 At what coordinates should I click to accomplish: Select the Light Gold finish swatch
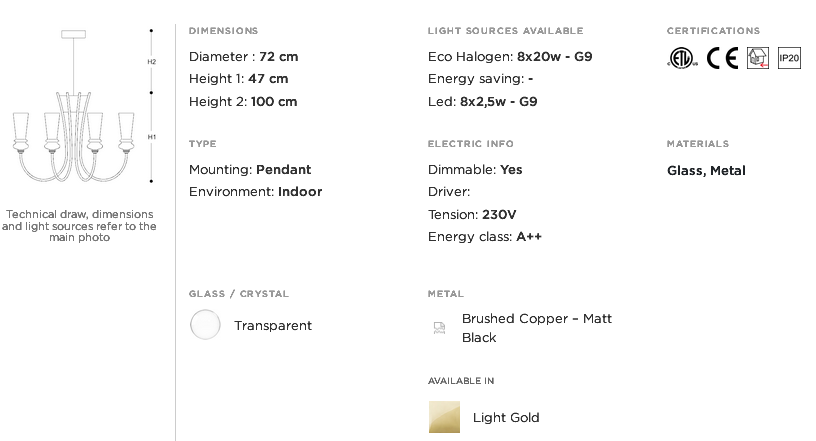coord(444,417)
